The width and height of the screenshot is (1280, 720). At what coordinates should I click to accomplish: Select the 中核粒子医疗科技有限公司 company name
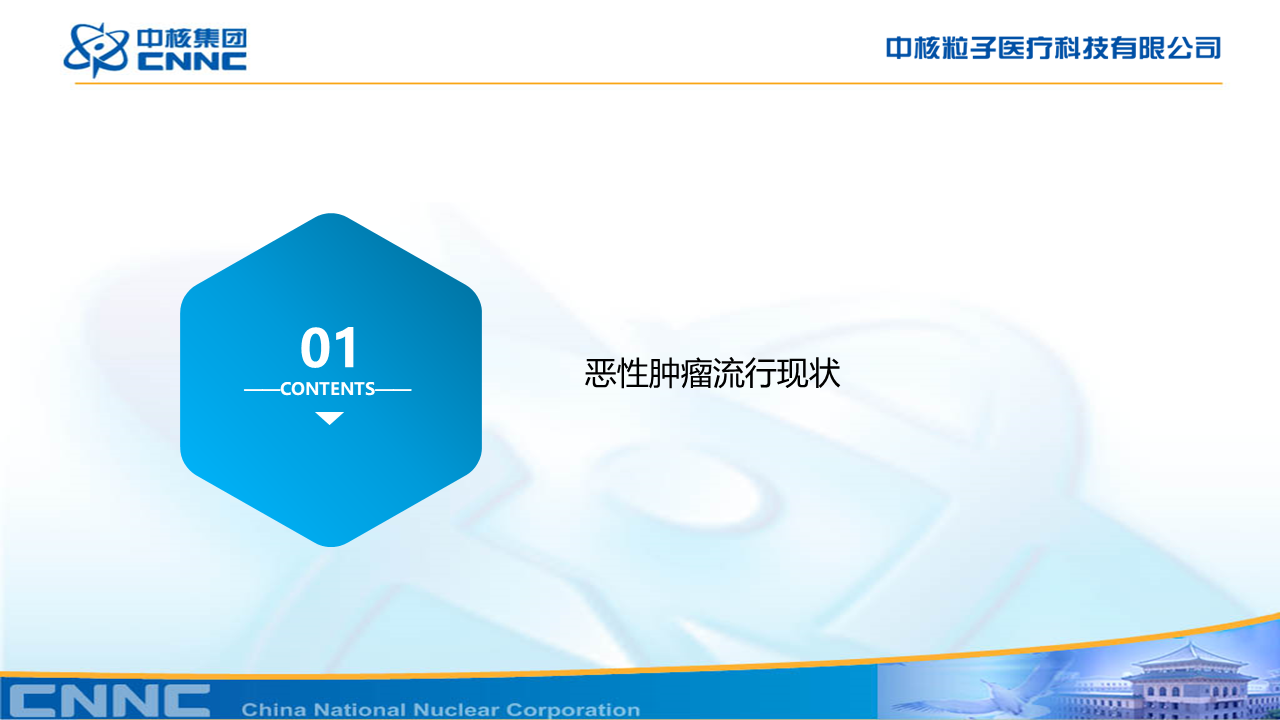1053,47
